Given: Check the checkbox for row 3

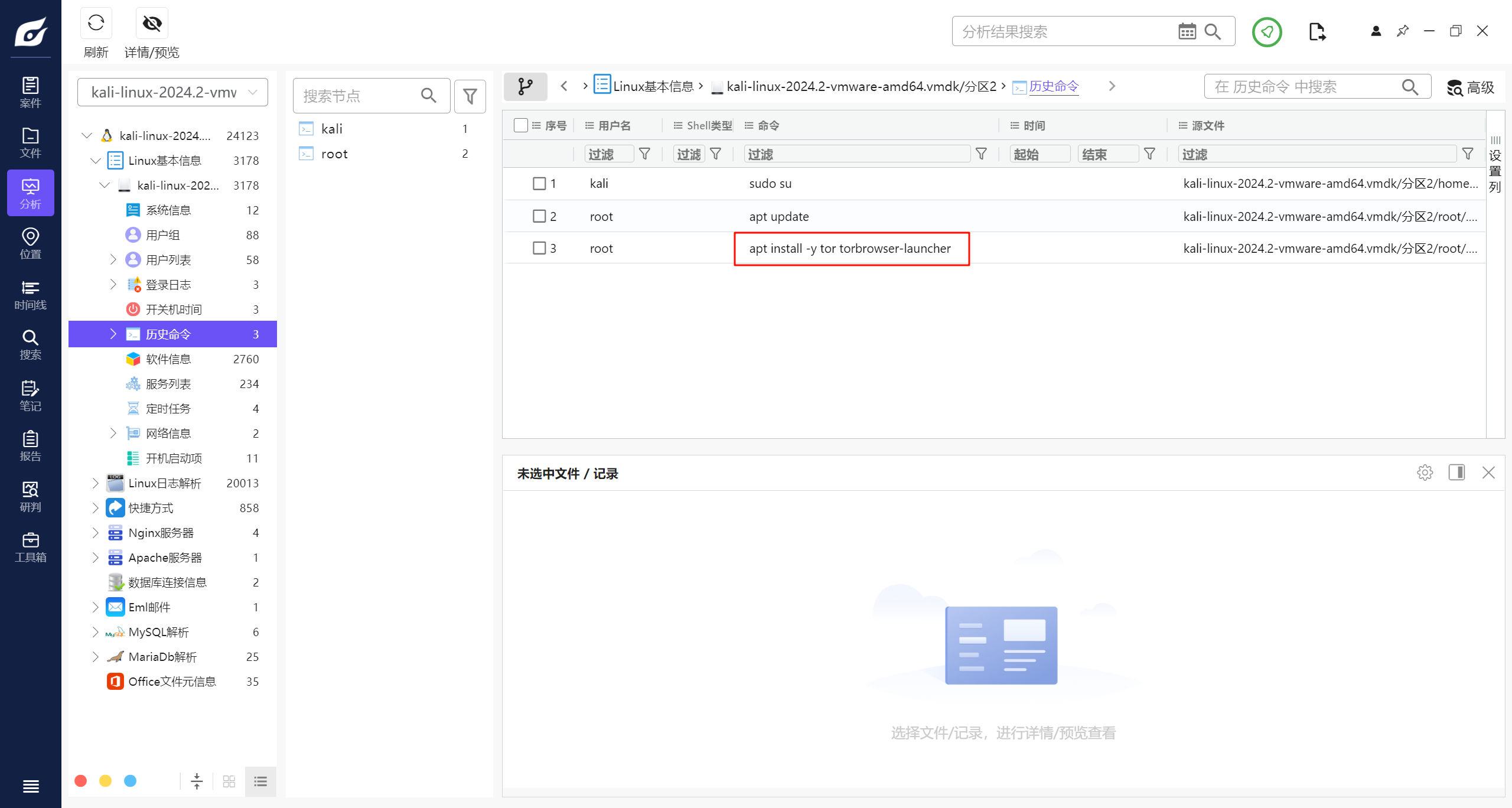Looking at the screenshot, I should click(x=539, y=248).
